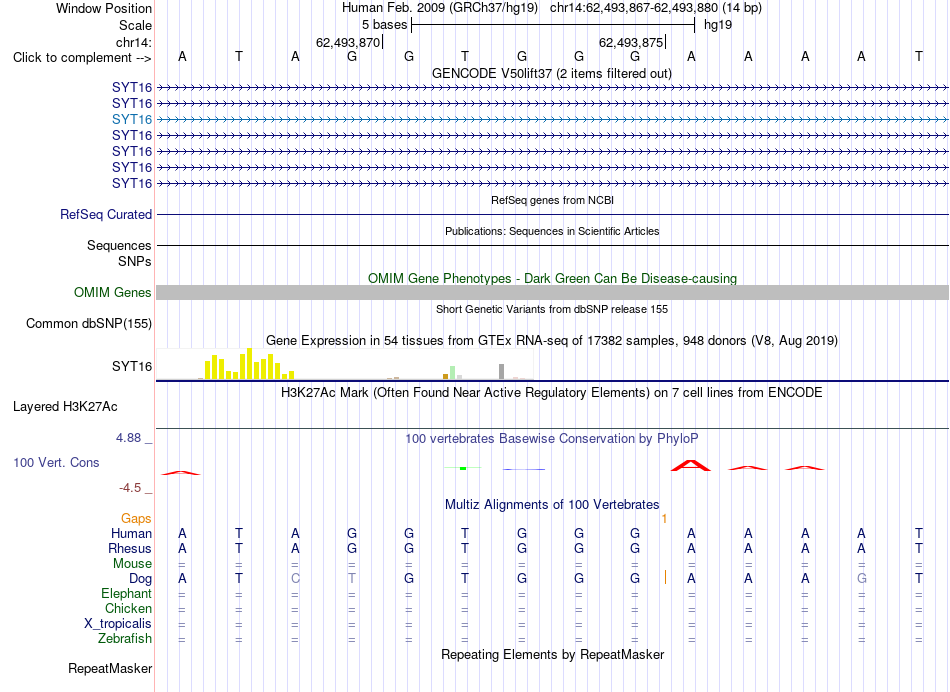Click the gray C base in the Dog row
Screen dimensions: 950x692
click(x=295, y=579)
